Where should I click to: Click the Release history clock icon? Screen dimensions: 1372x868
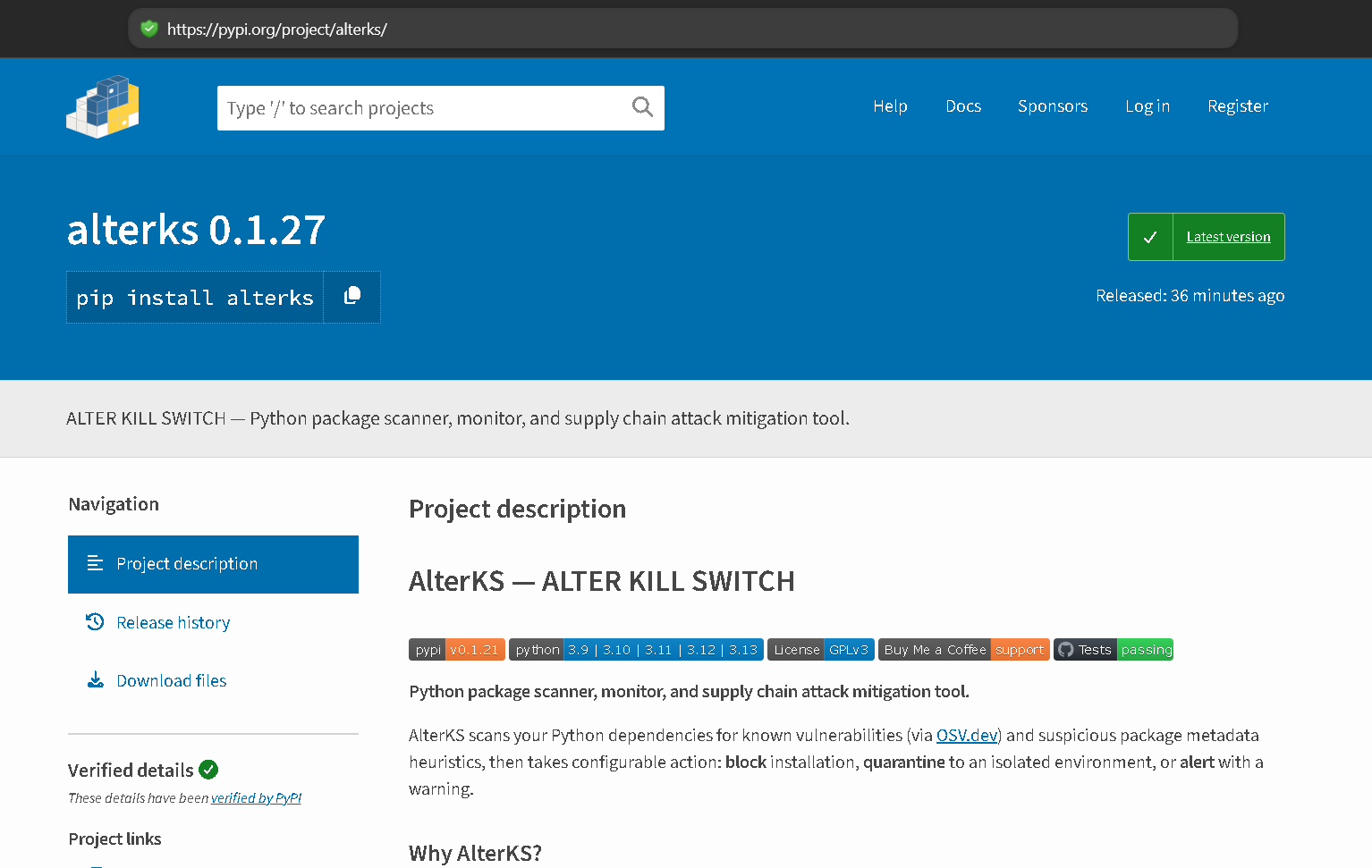(96, 621)
